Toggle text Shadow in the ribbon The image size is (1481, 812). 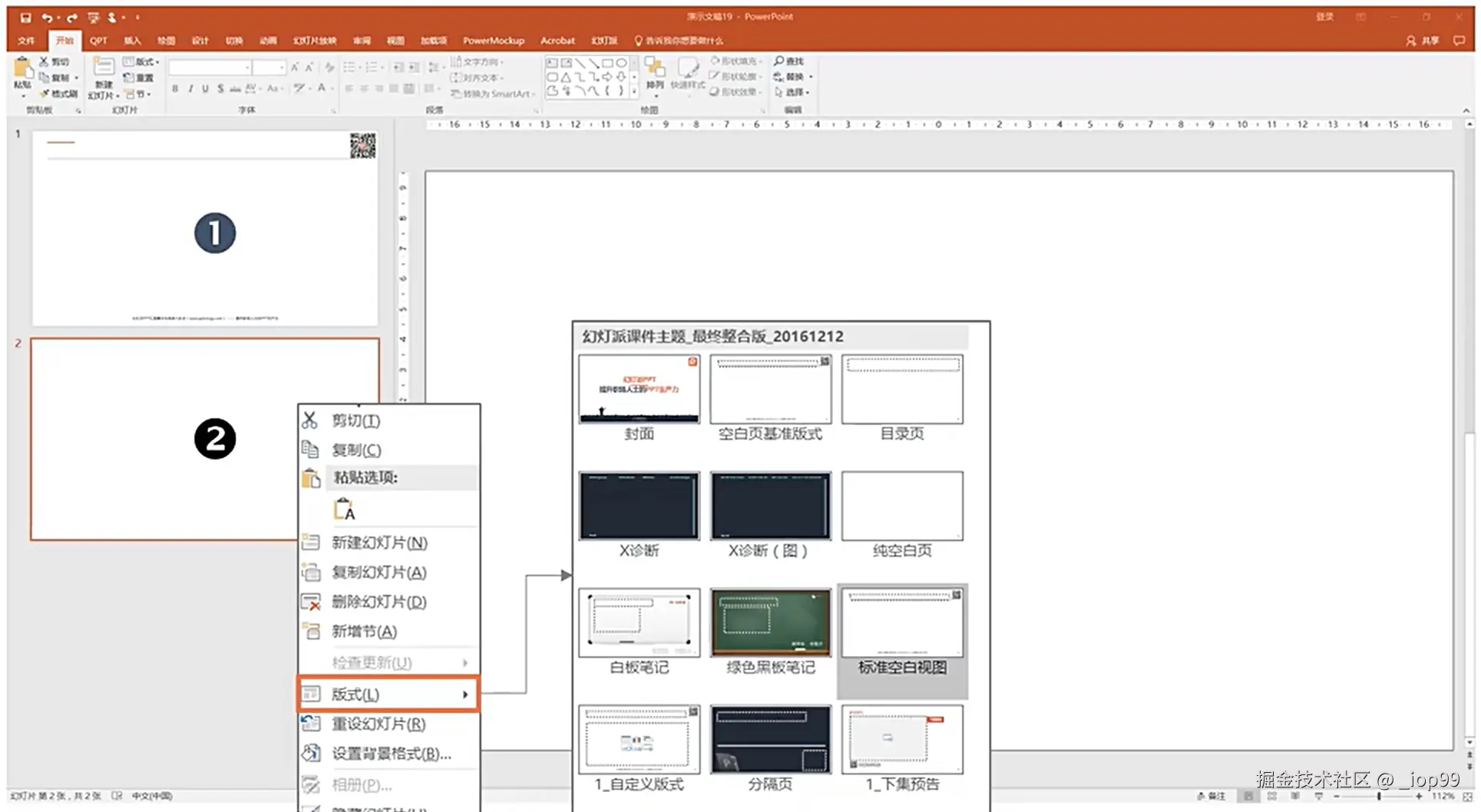click(220, 89)
